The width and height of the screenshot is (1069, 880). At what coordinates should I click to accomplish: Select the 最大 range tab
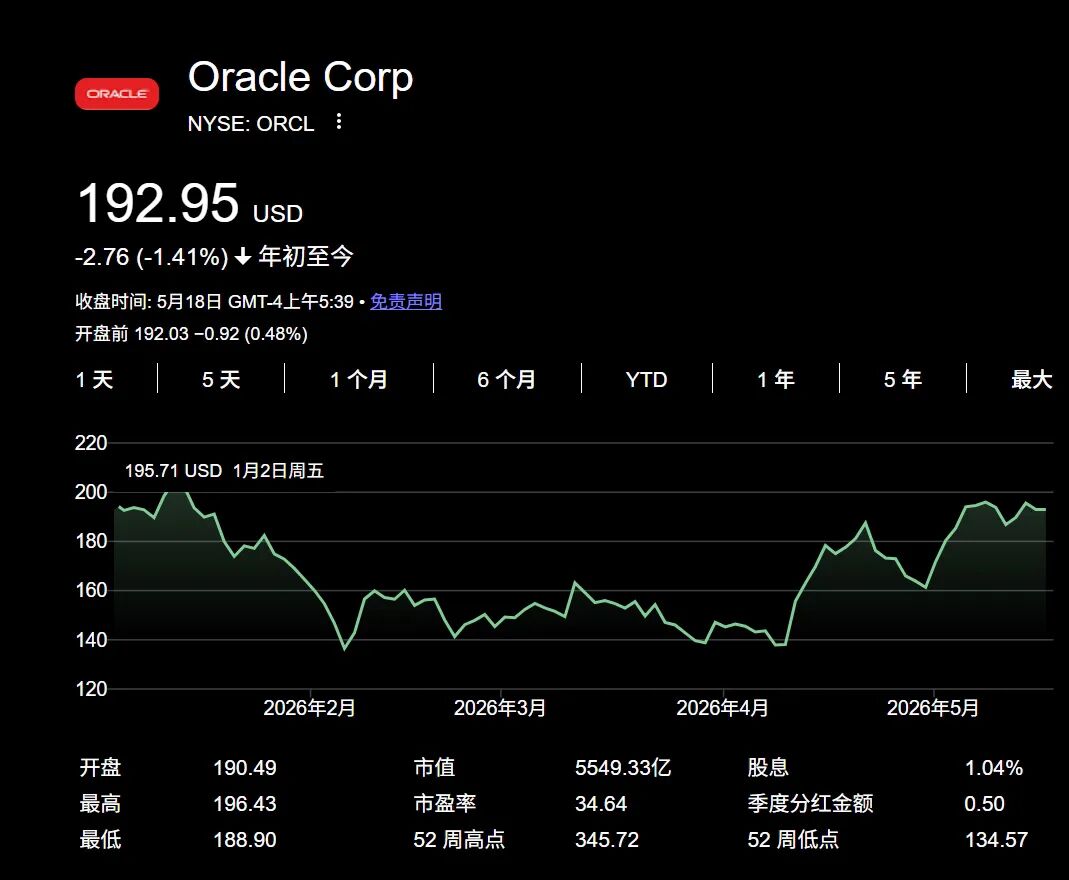[1032, 379]
